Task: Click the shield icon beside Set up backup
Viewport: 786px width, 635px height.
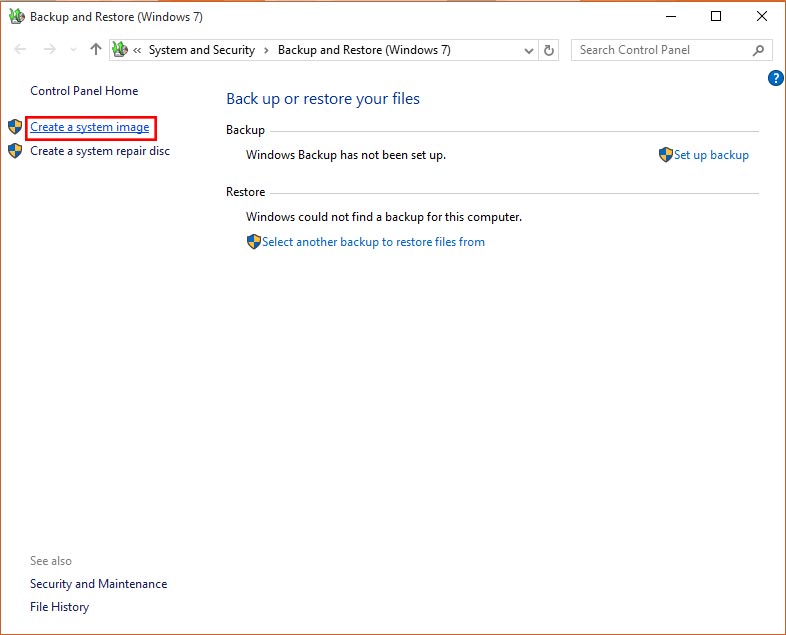Action: (x=665, y=155)
